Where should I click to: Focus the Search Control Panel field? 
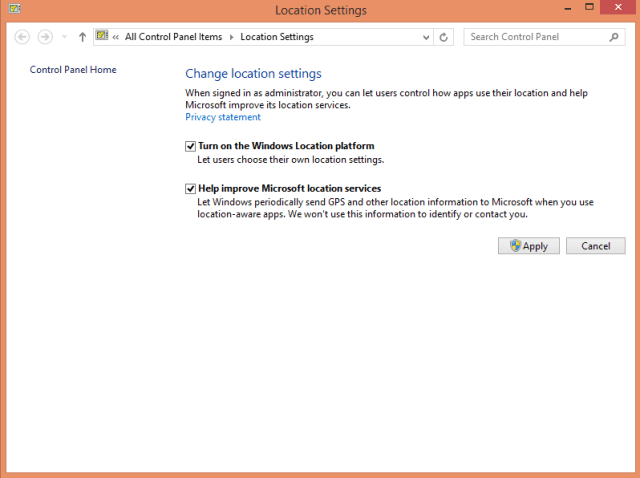(544, 37)
